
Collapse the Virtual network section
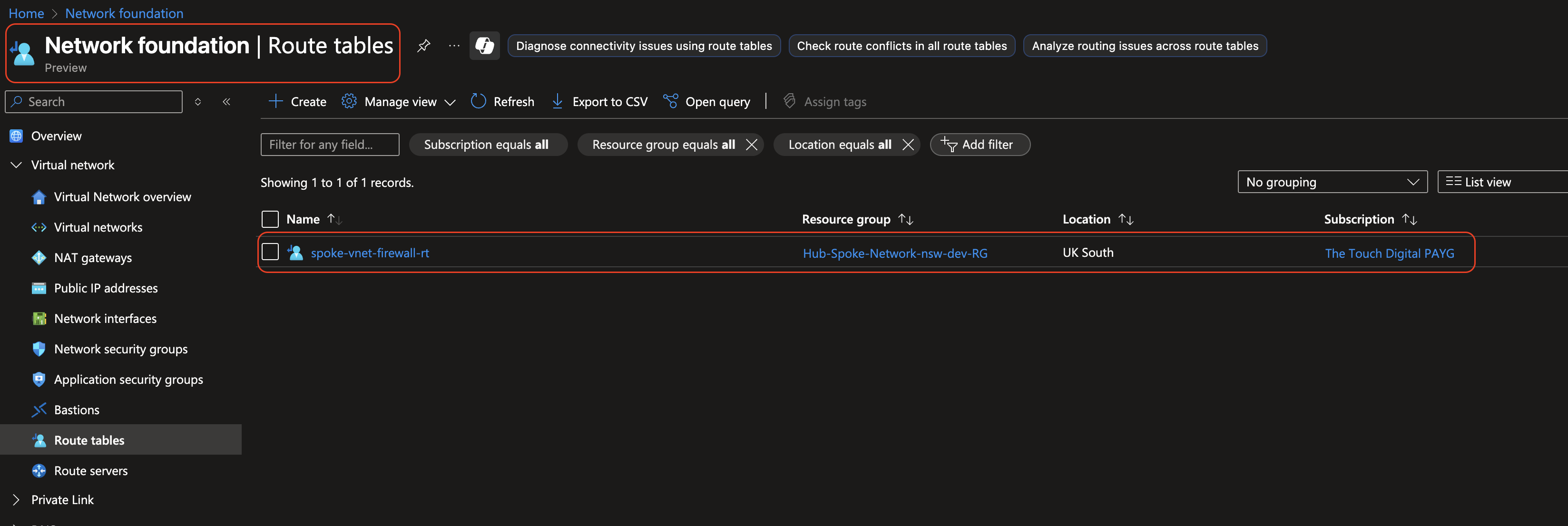click(16, 165)
